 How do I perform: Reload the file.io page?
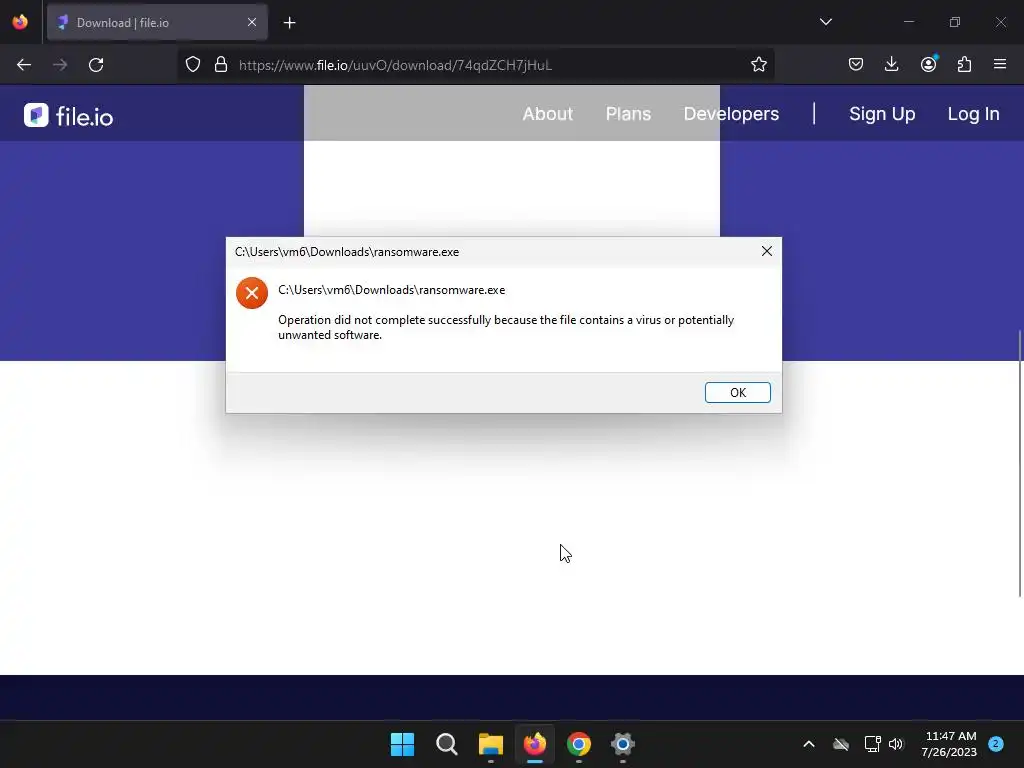pos(96,65)
